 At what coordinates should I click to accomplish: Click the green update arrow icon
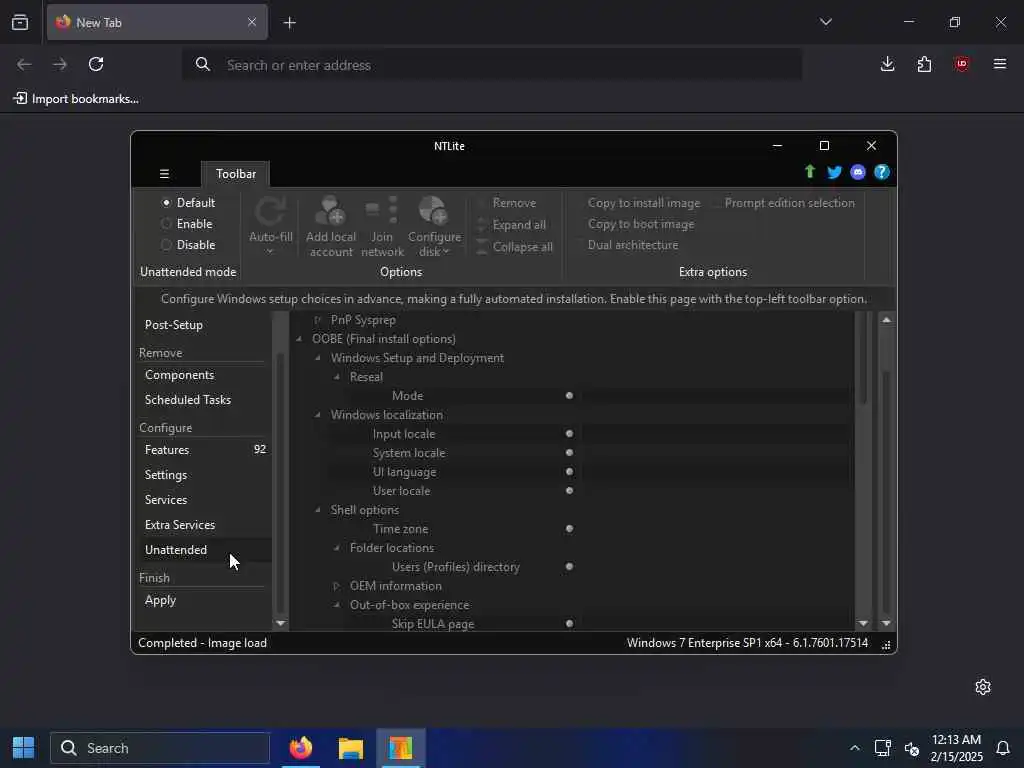[x=810, y=172]
